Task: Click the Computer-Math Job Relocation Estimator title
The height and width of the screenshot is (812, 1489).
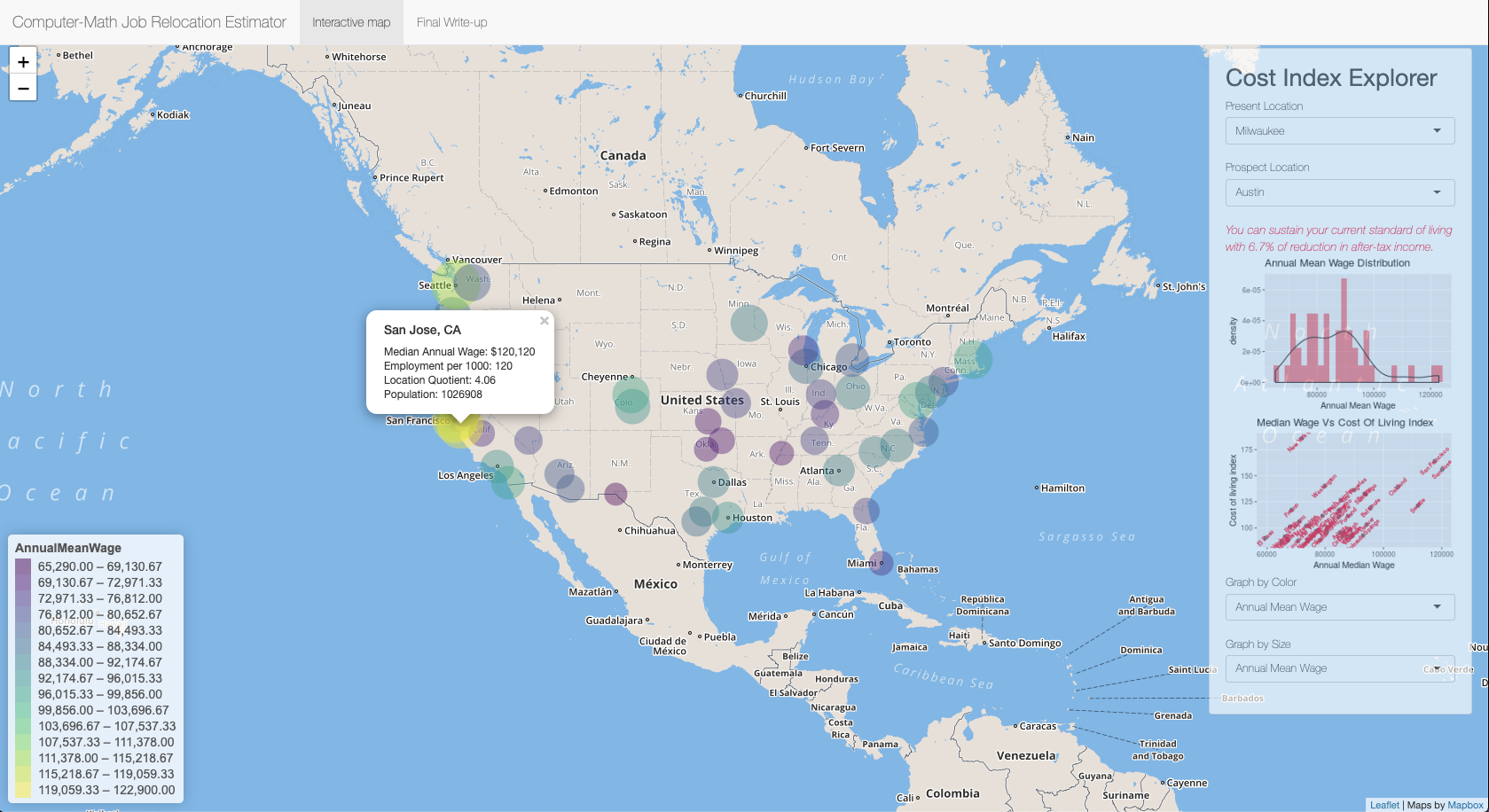Action: (x=149, y=22)
